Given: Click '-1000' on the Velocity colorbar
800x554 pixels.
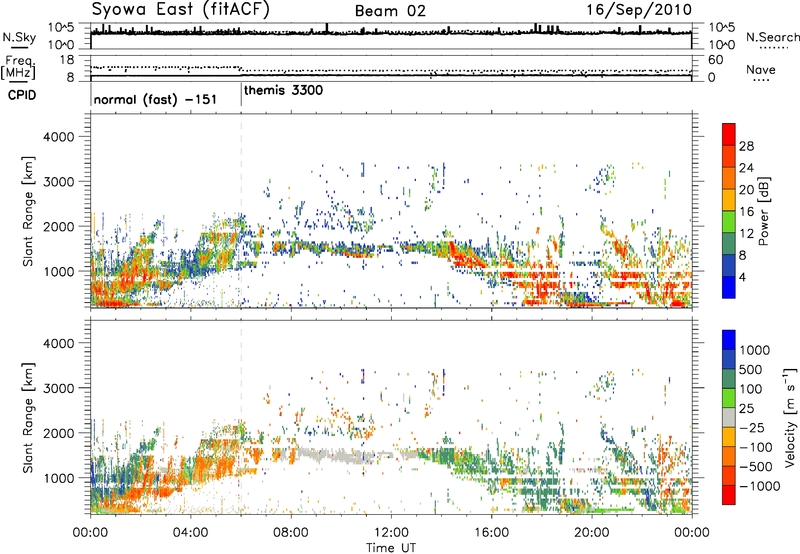Looking at the screenshot, I should pos(759,486).
